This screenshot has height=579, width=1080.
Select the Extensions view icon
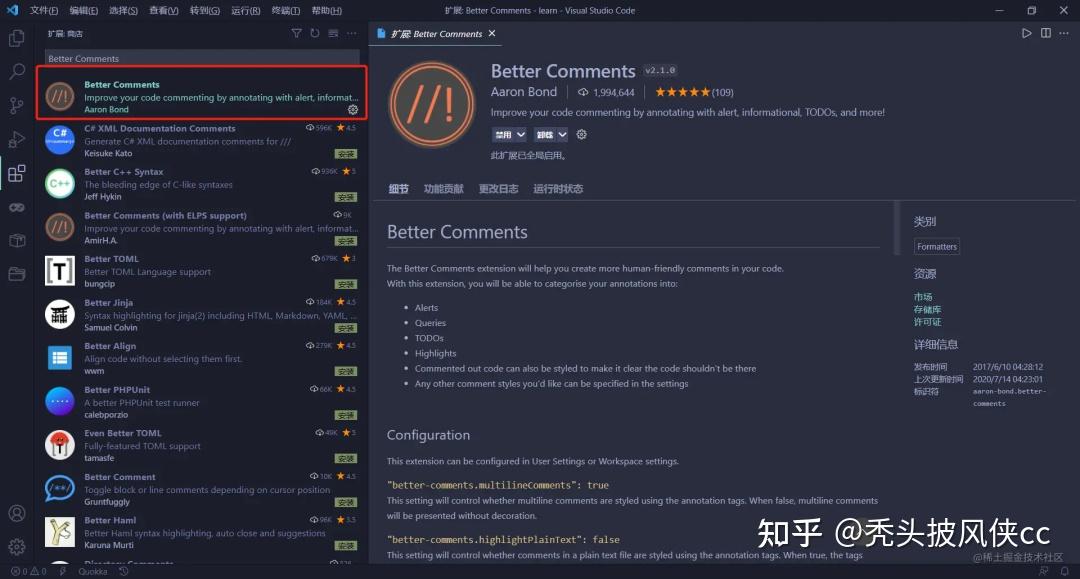[17, 173]
